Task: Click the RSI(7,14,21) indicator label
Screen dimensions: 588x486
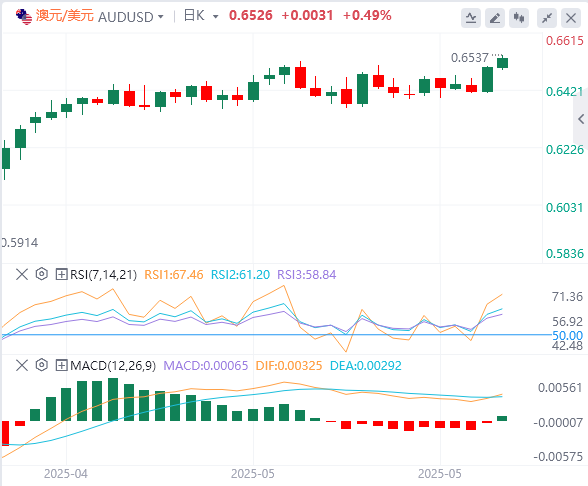Action: tap(104, 274)
